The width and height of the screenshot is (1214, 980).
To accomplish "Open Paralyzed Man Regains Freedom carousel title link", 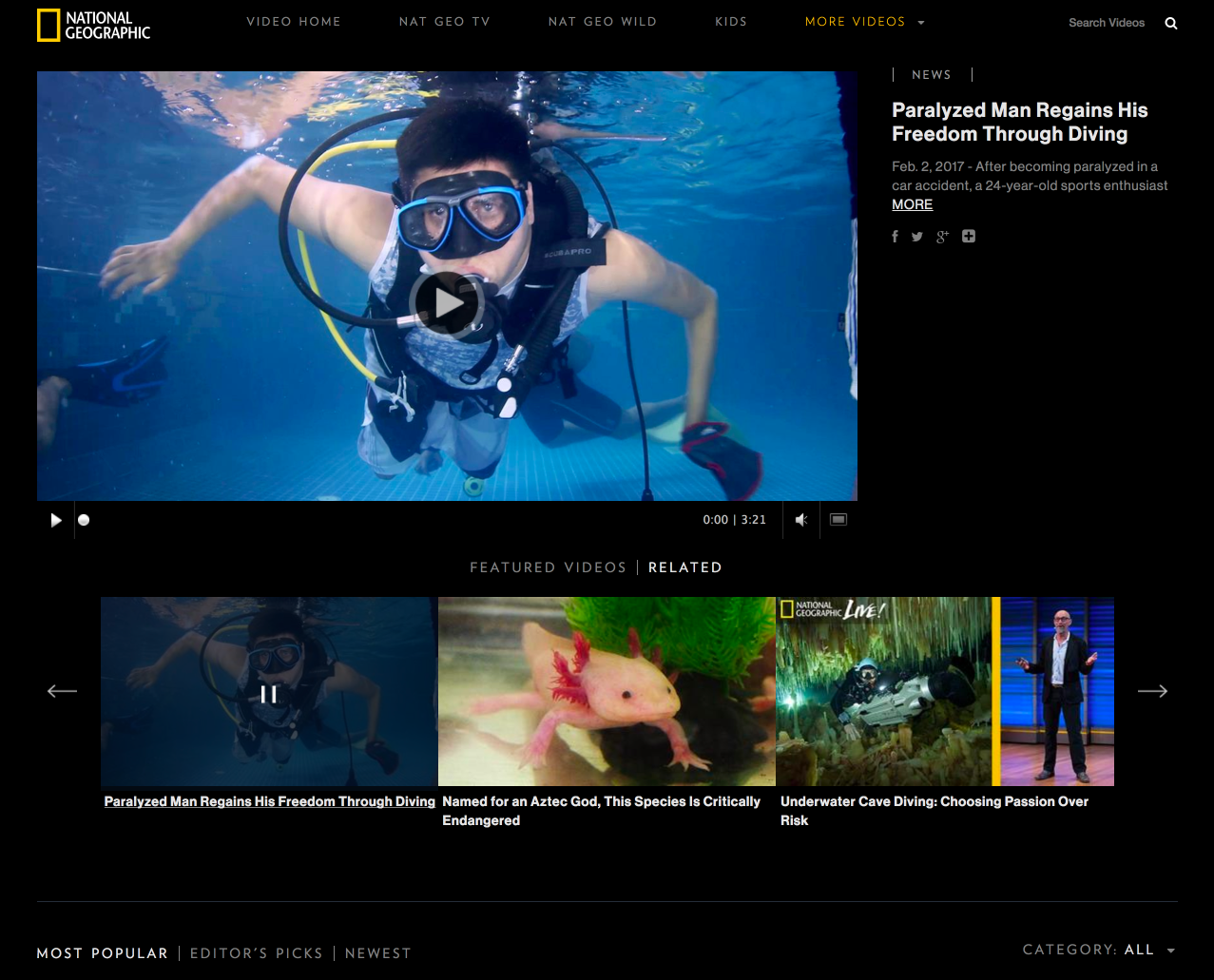I will 270,801.
